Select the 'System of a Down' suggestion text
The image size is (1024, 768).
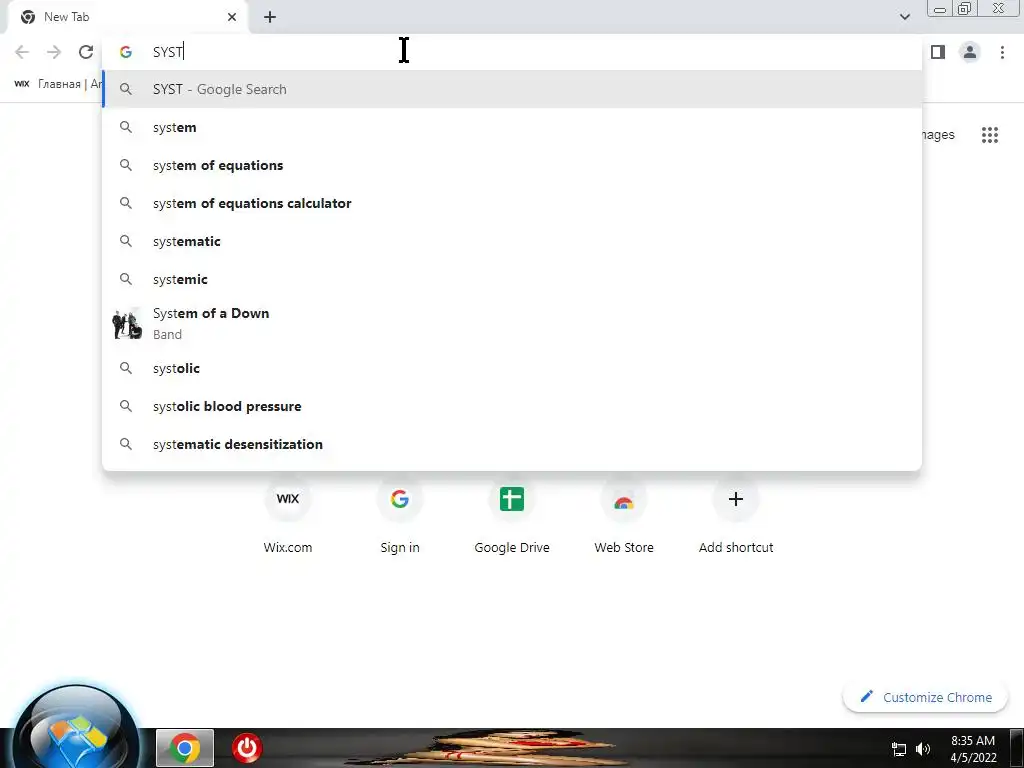[x=211, y=313]
